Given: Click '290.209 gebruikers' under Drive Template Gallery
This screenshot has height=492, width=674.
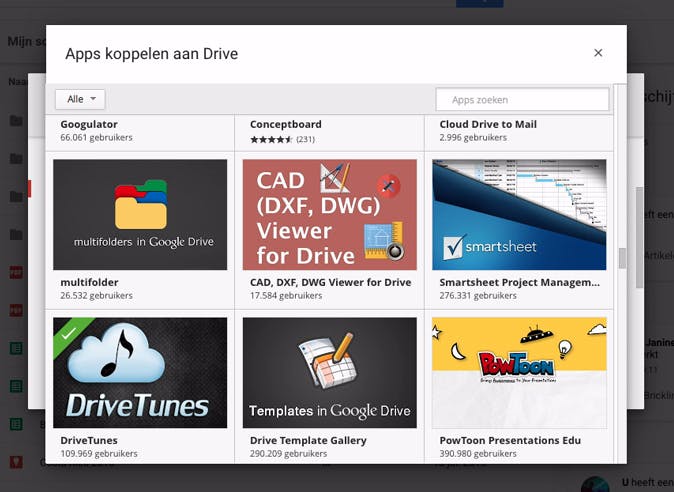Looking at the screenshot, I should (288, 454).
